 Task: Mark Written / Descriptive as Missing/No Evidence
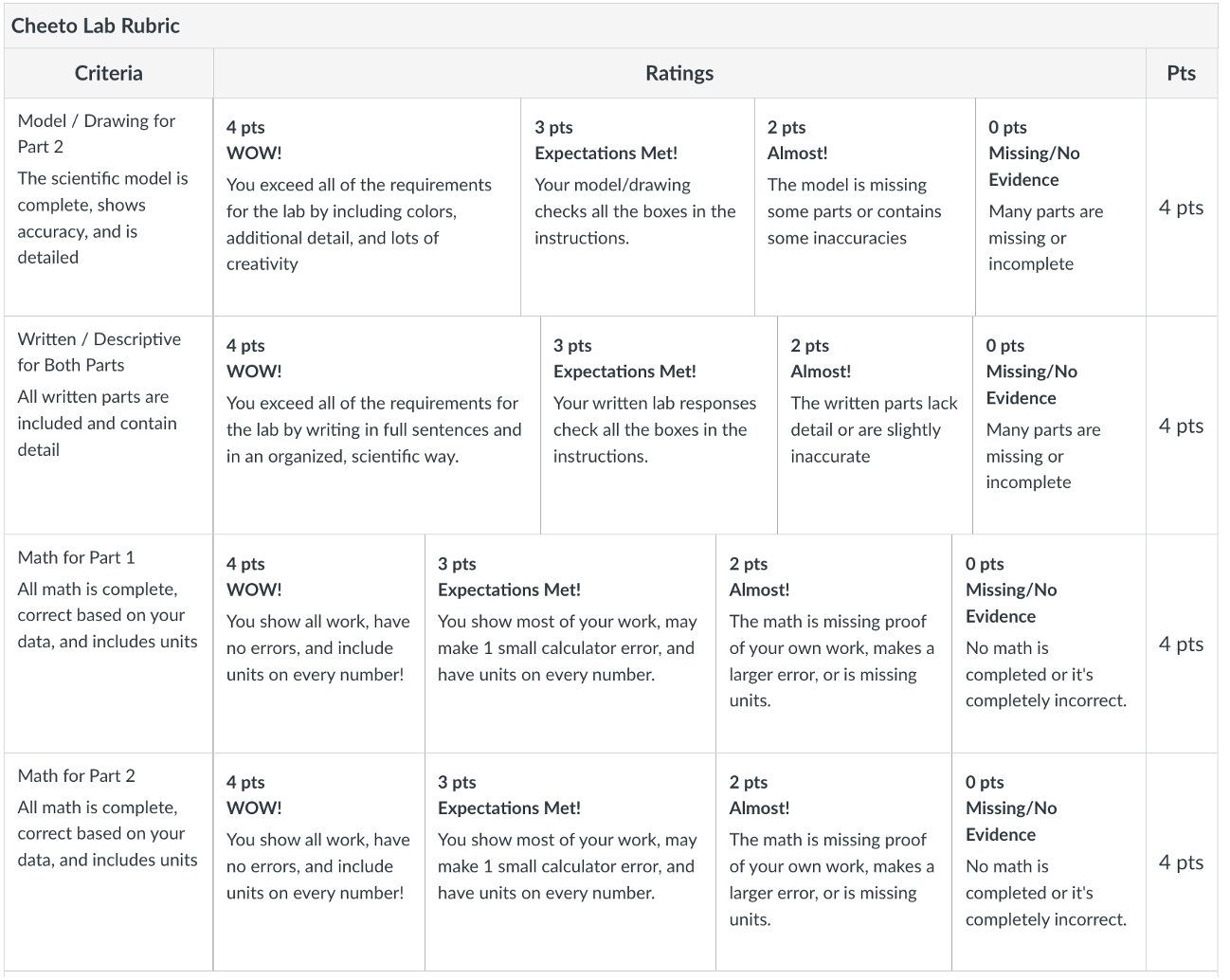[x=1058, y=425]
